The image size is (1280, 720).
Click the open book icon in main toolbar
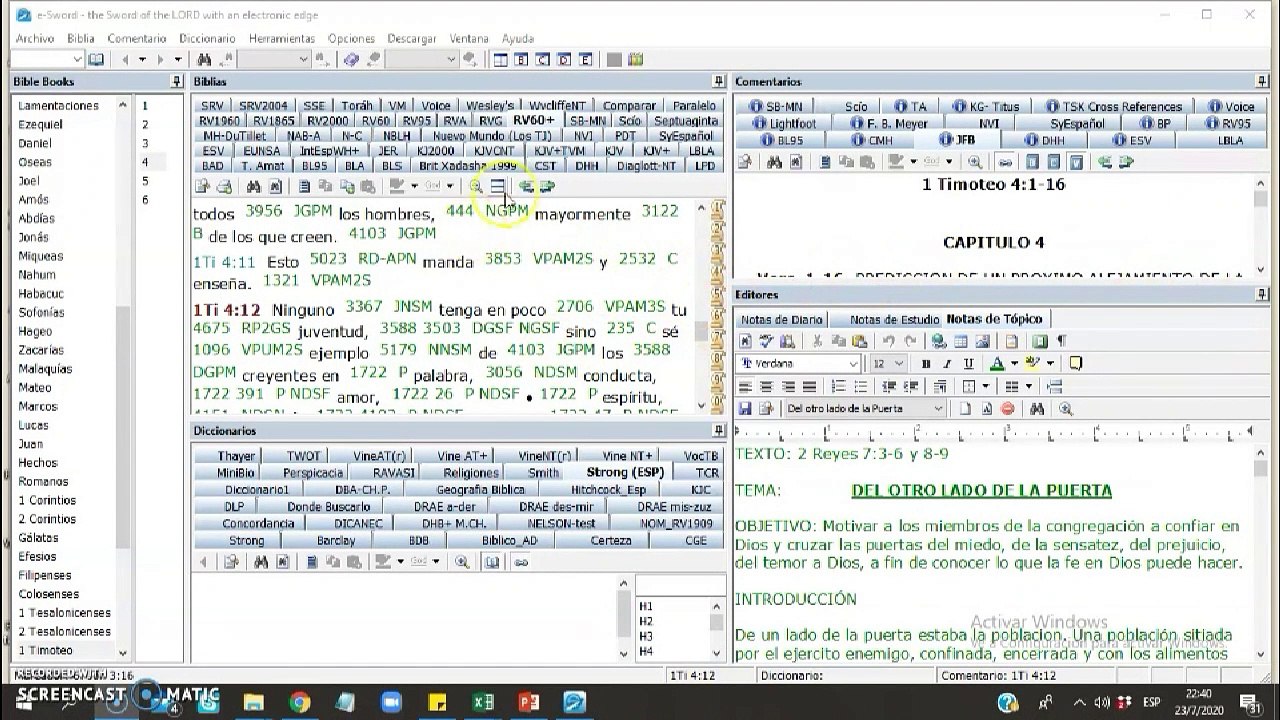[x=97, y=60]
